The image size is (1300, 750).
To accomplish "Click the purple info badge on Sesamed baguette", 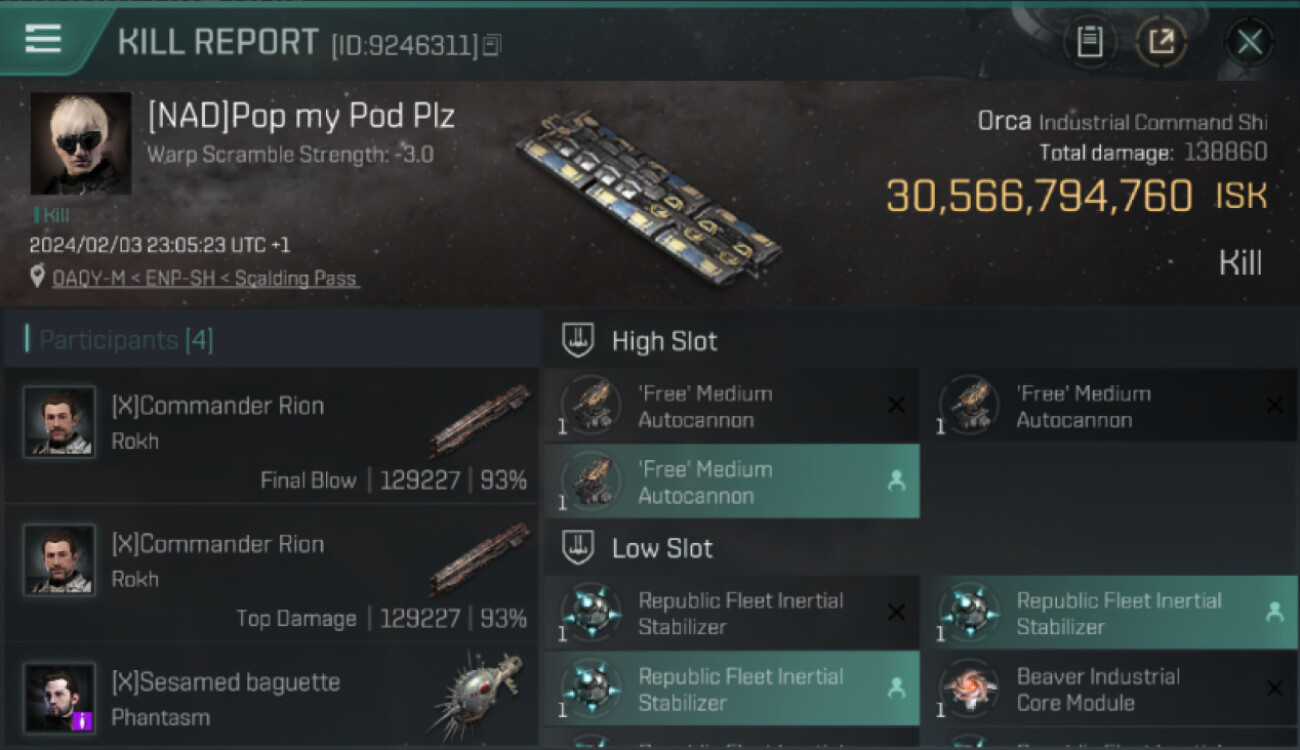I will [83, 719].
